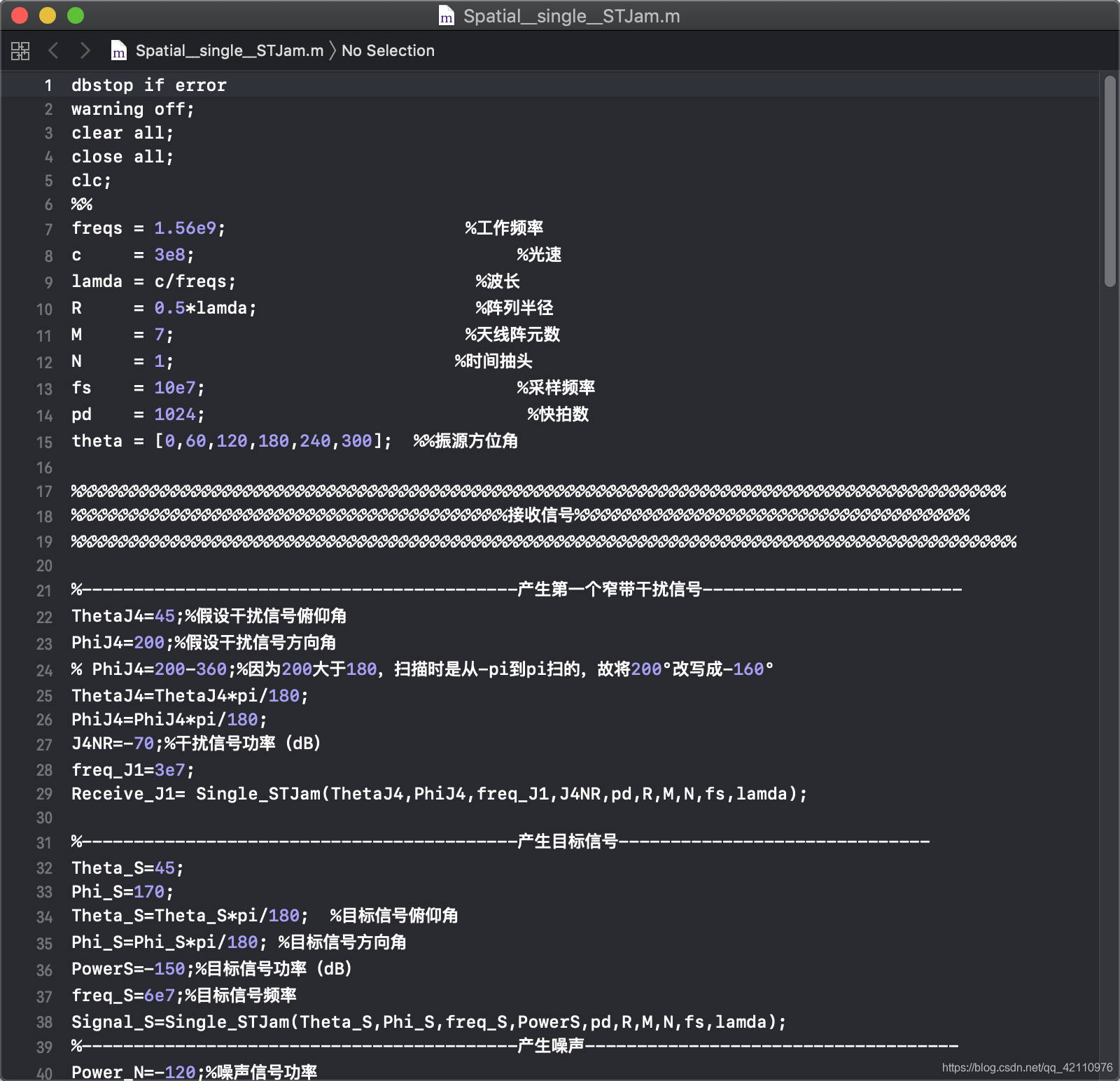1120x1081 pixels.
Task: Click the comment %工作频率
Action: 504,228
